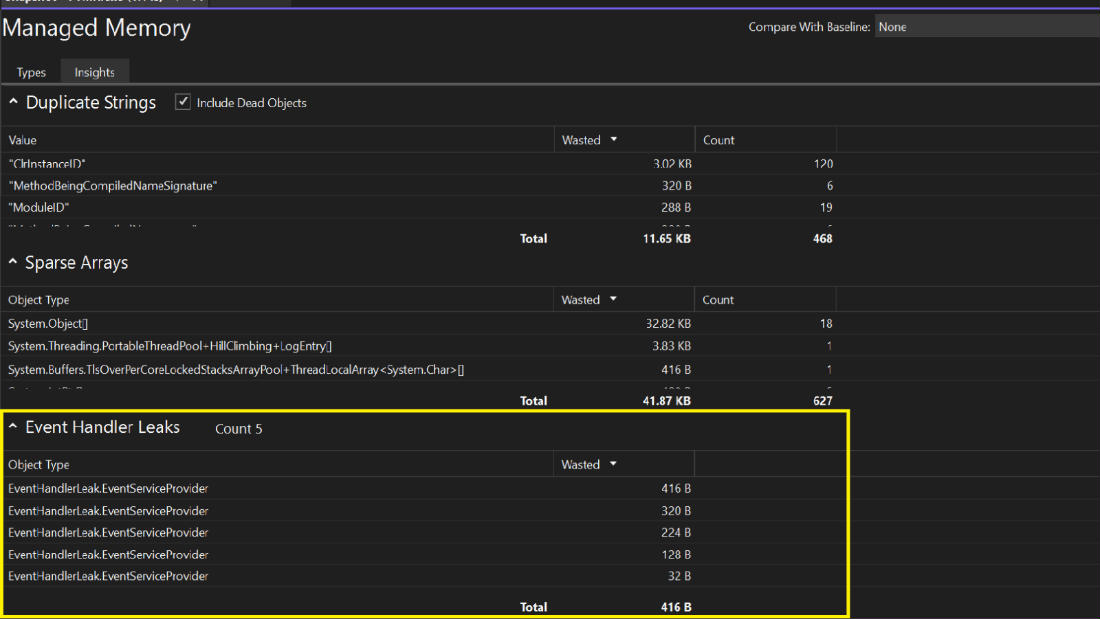Screen dimensions: 1100x619
Task: Select EventServiceProvider row with 320 B
Action: (x=424, y=511)
